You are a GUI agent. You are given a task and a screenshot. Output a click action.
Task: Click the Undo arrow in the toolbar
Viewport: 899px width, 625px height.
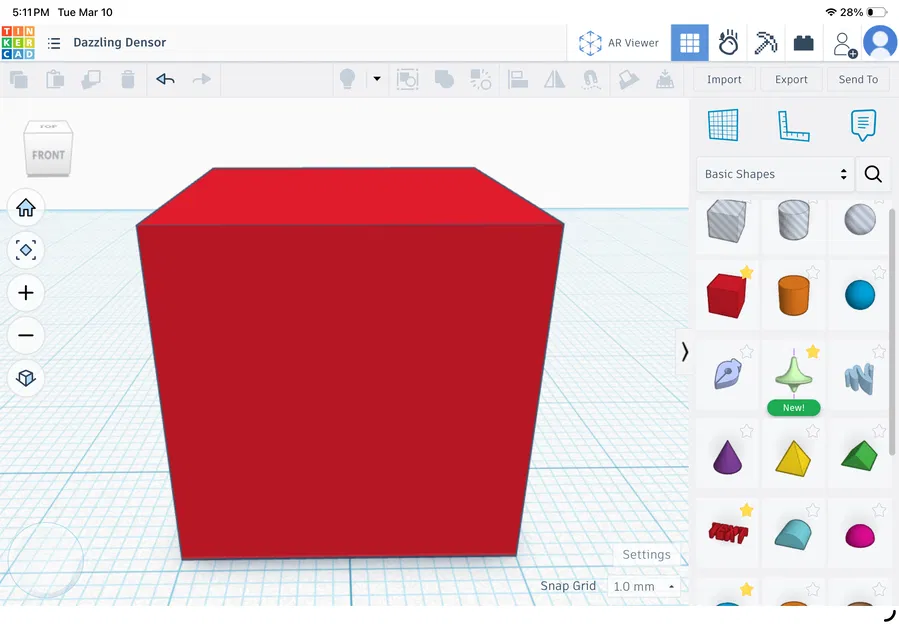[165, 77]
